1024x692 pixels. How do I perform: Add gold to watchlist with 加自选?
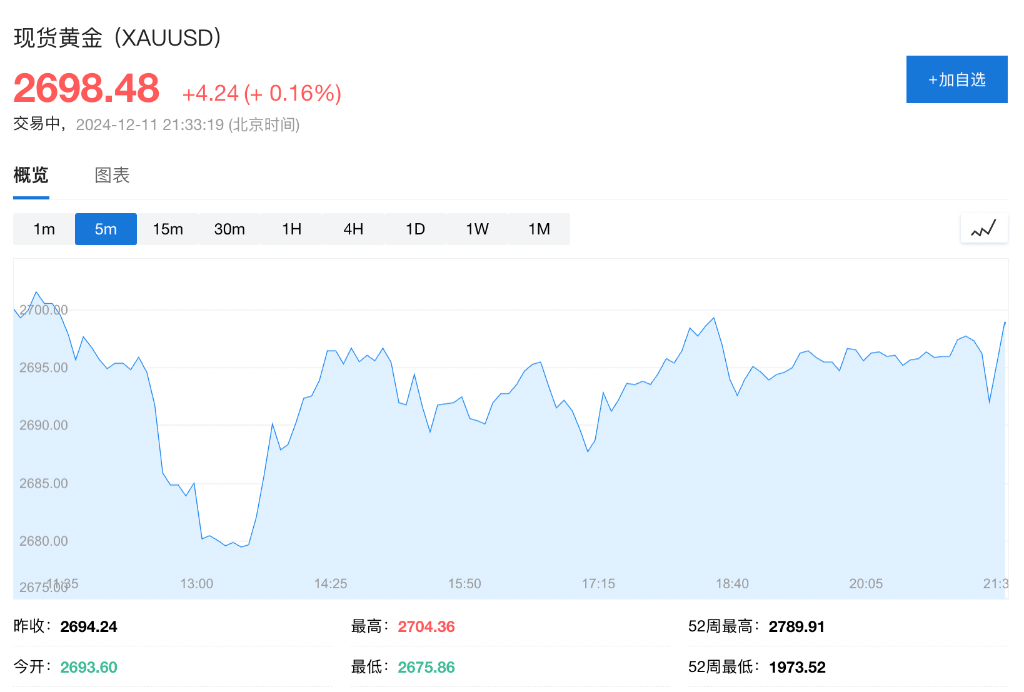pyautogui.click(x=956, y=80)
